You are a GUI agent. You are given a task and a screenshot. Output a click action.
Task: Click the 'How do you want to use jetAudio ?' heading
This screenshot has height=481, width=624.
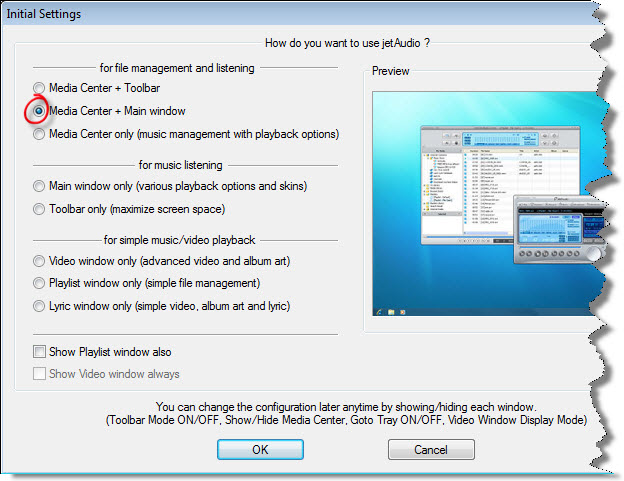click(x=347, y=43)
